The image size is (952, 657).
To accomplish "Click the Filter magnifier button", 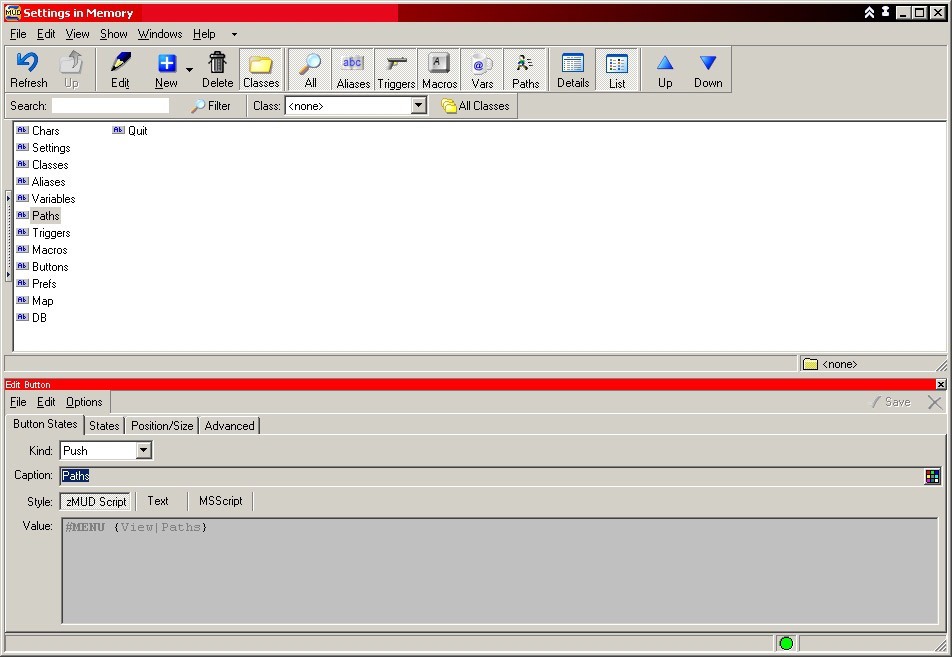I will click(x=211, y=106).
